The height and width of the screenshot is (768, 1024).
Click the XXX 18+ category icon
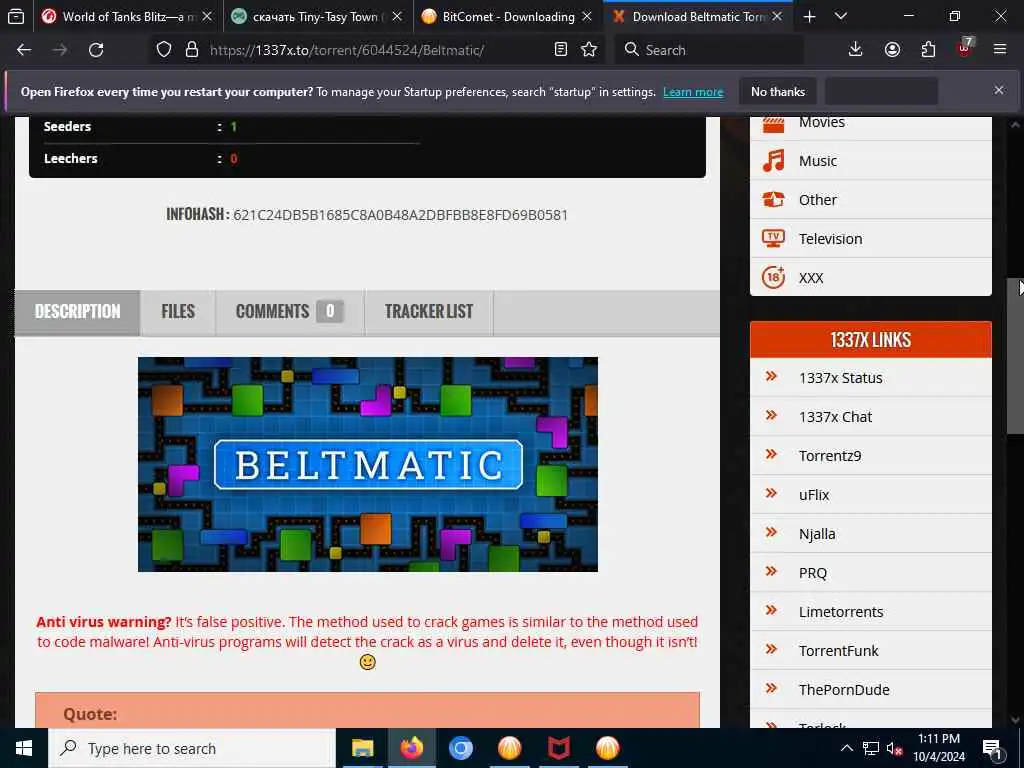(x=773, y=278)
